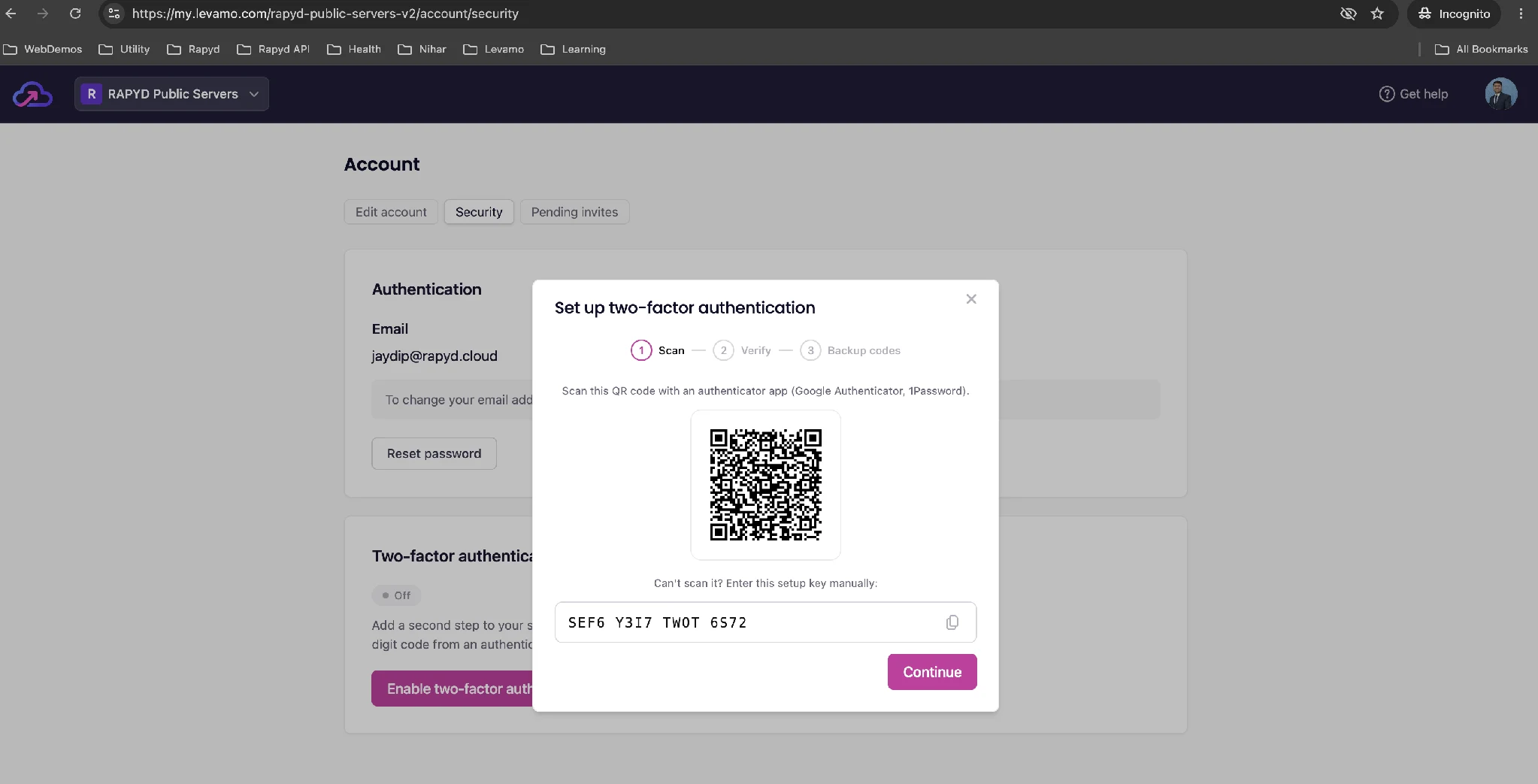Open Chrome three-dot menu
Screen dimensions: 1538x784
(x=1521, y=14)
